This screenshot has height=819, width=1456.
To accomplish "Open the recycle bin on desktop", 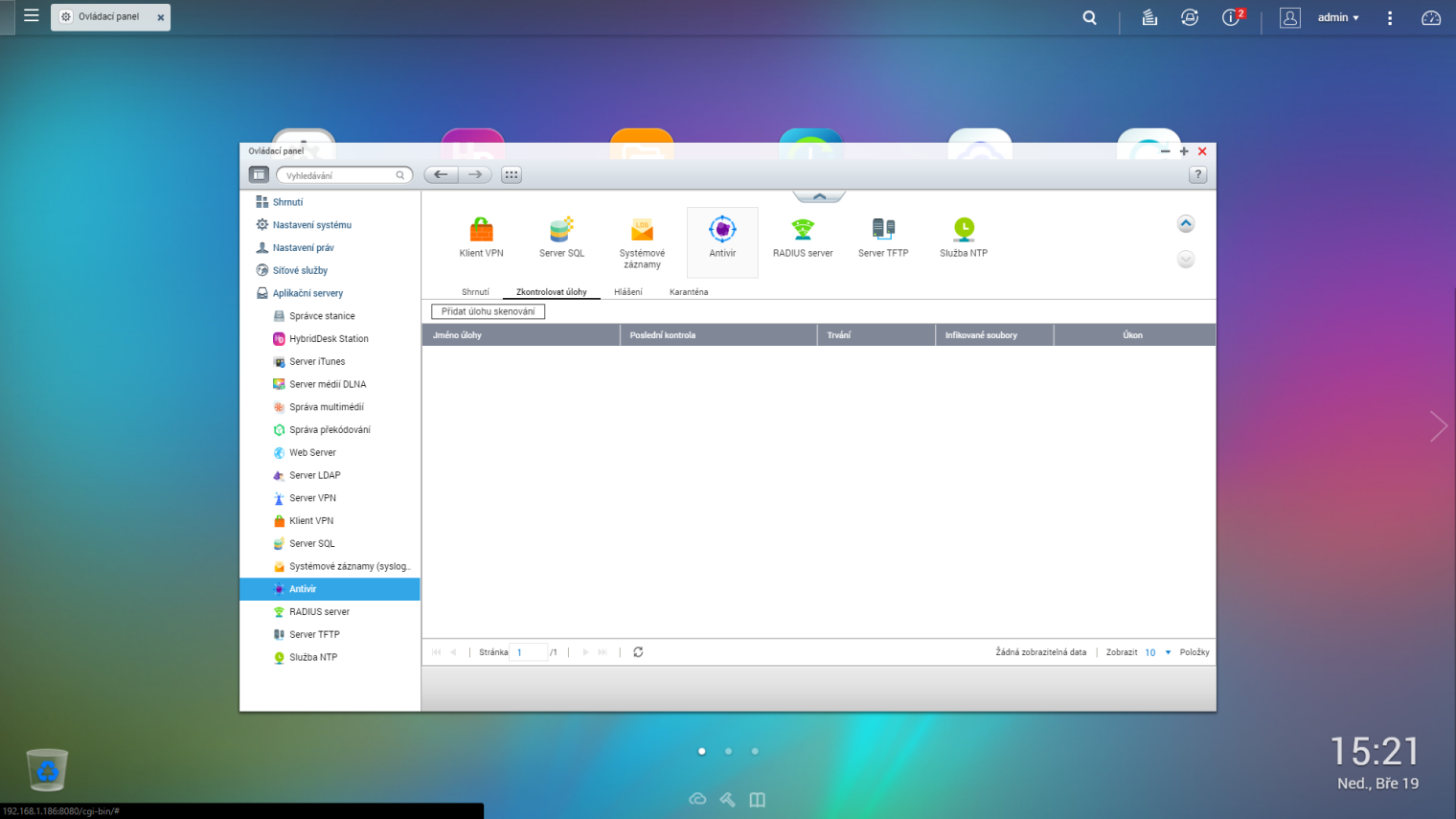I will pyautogui.click(x=47, y=769).
